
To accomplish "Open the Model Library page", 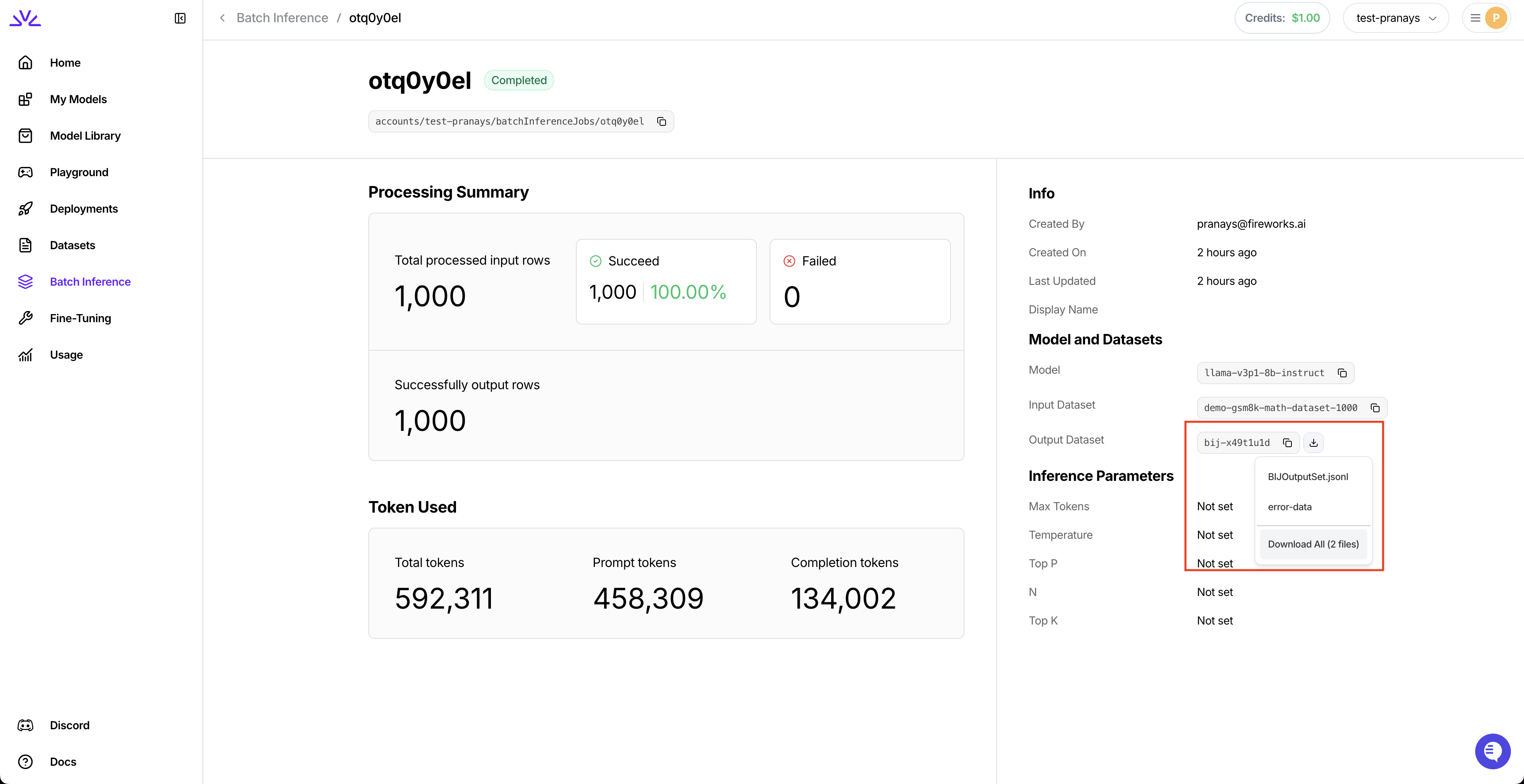I will tap(85, 136).
